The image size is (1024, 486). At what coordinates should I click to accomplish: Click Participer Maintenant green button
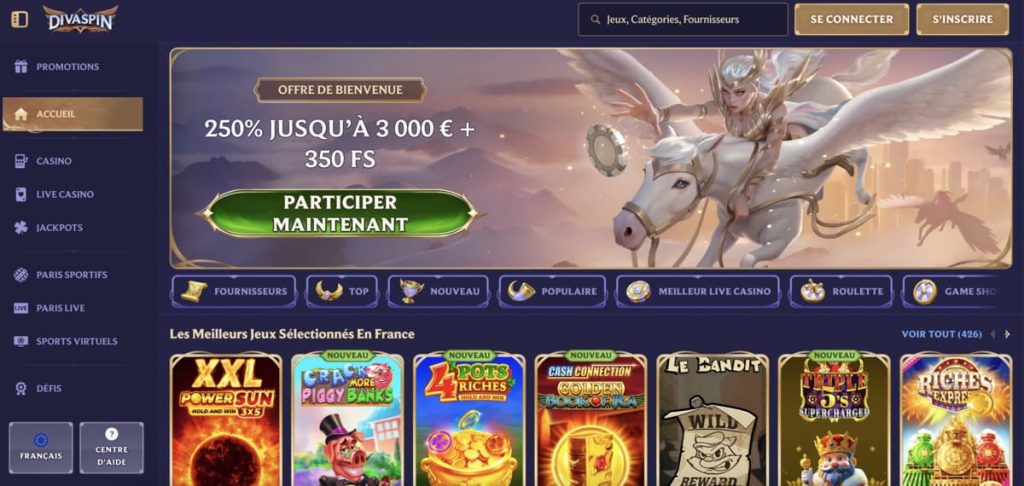point(340,213)
